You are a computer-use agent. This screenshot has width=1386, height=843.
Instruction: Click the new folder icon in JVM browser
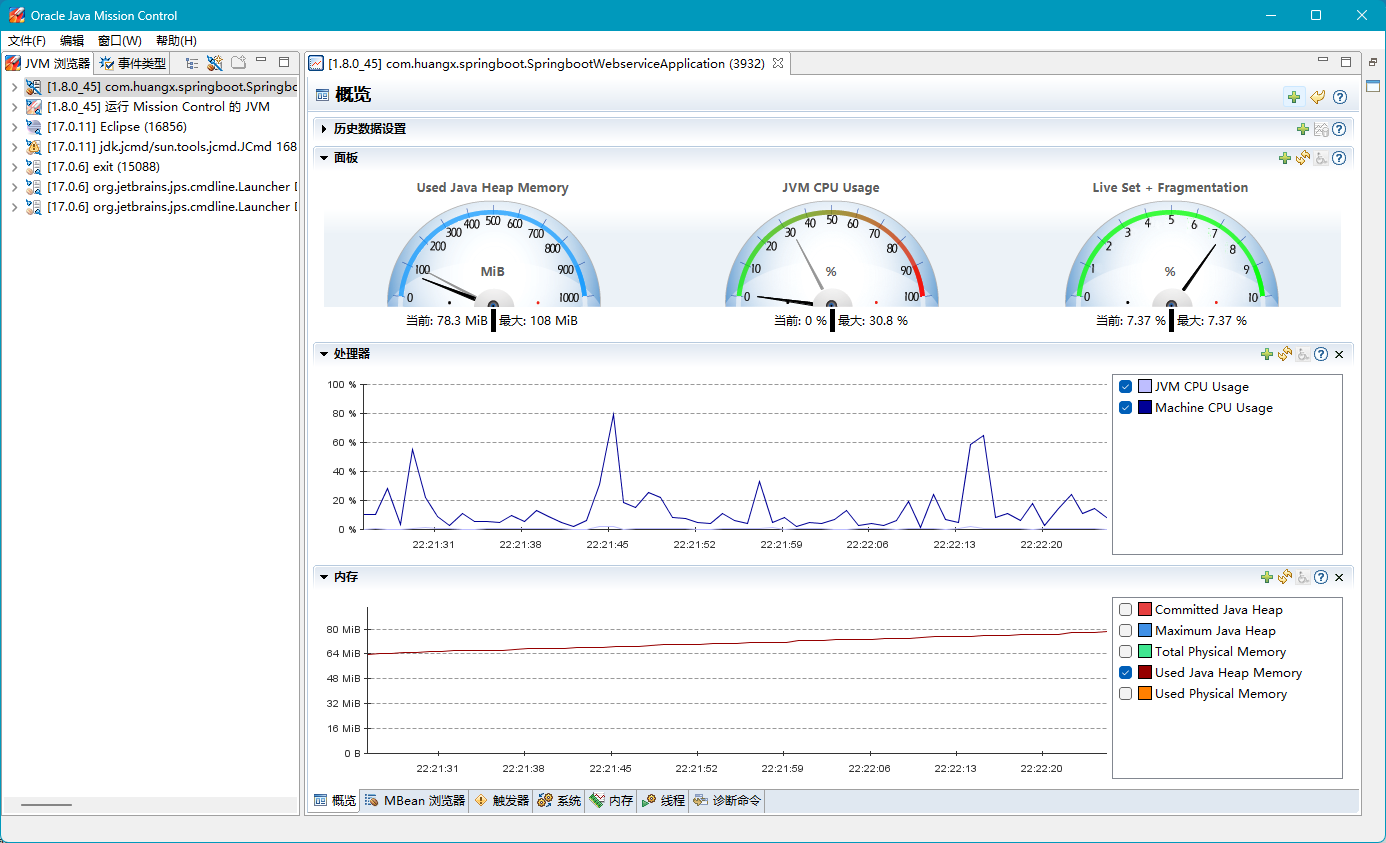238,63
